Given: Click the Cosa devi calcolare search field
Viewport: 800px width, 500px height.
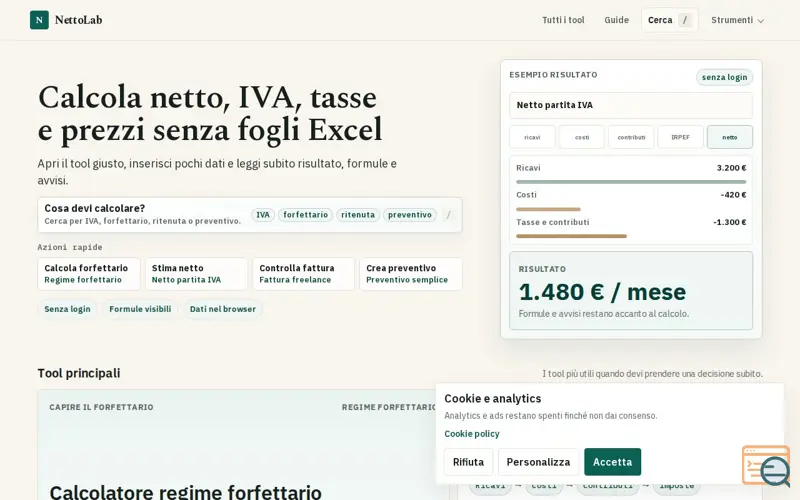Looking at the screenshot, I should point(250,215).
